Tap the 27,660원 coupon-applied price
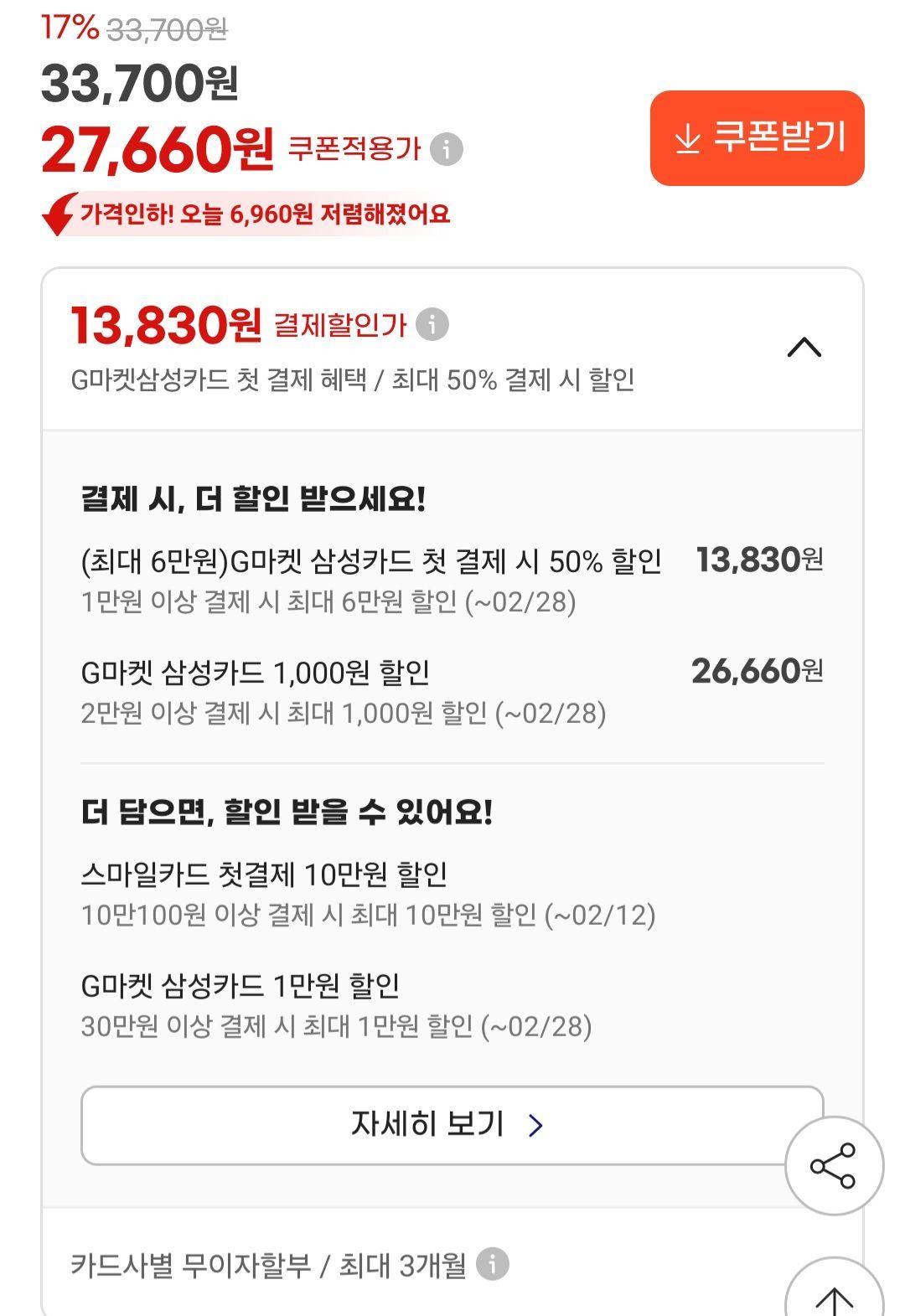This screenshot has height=1316, width=905. click(158, 149)
